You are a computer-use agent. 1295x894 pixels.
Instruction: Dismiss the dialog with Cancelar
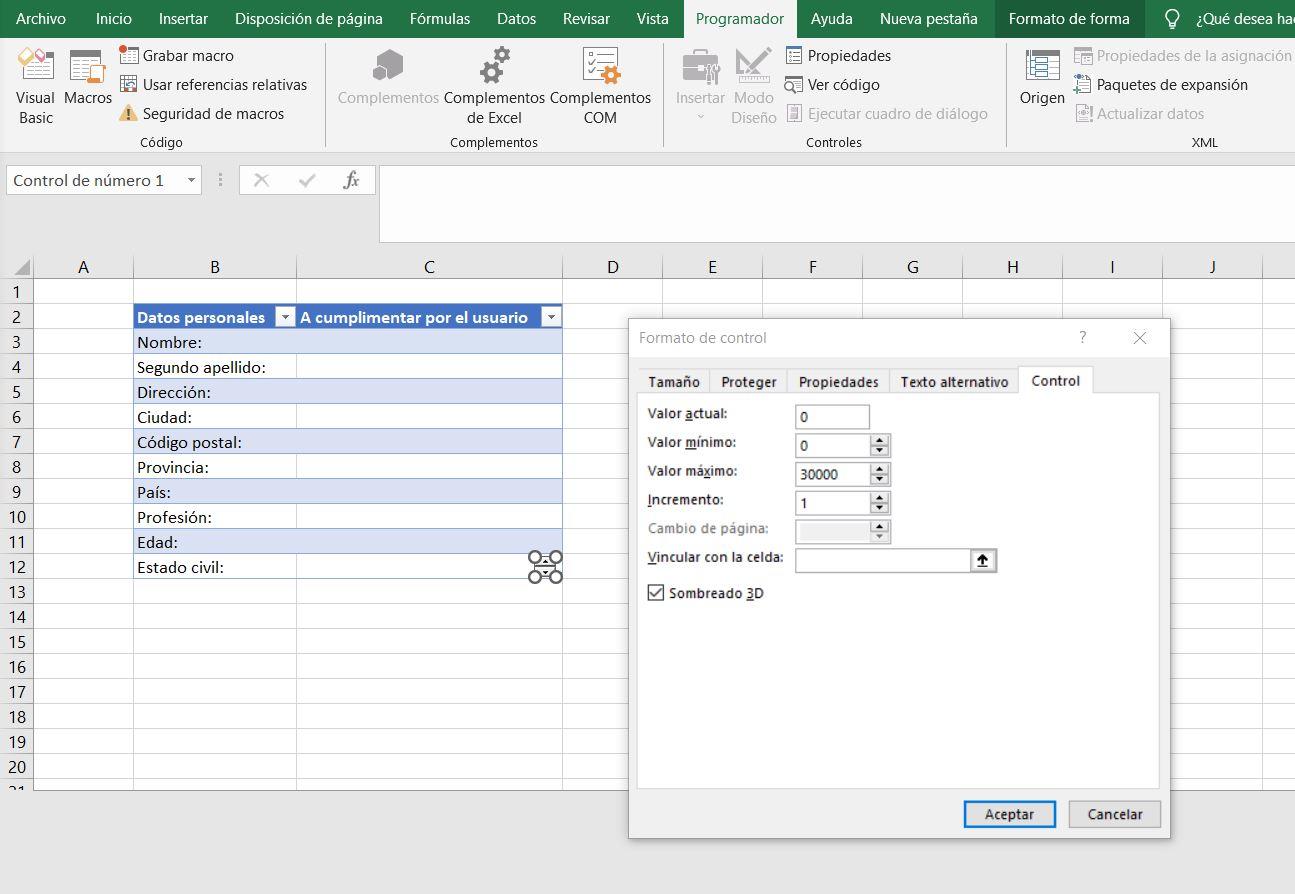point(1113,813)
